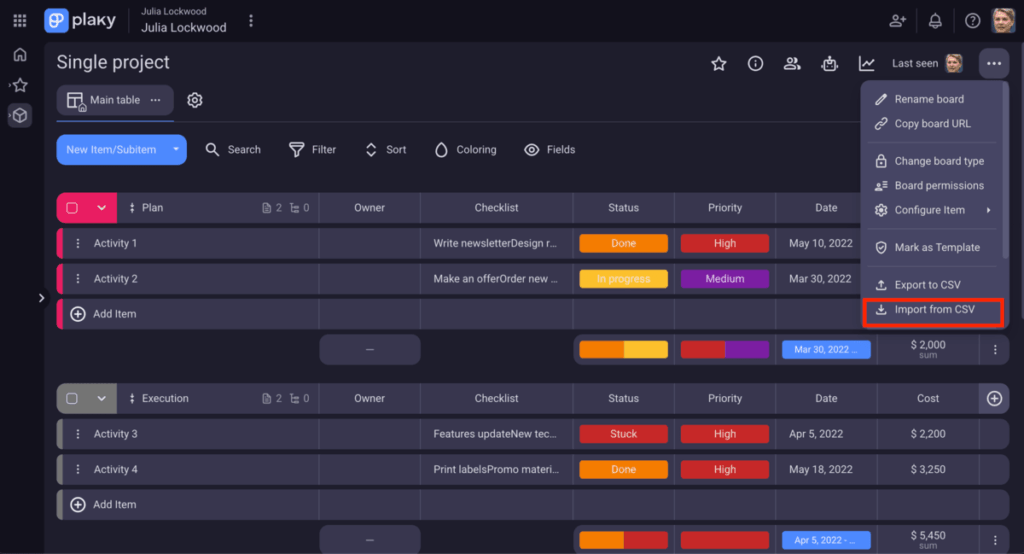1024x554 pixels.
Task: Select Import from CSV menu entry
Action: coord(934,310)
